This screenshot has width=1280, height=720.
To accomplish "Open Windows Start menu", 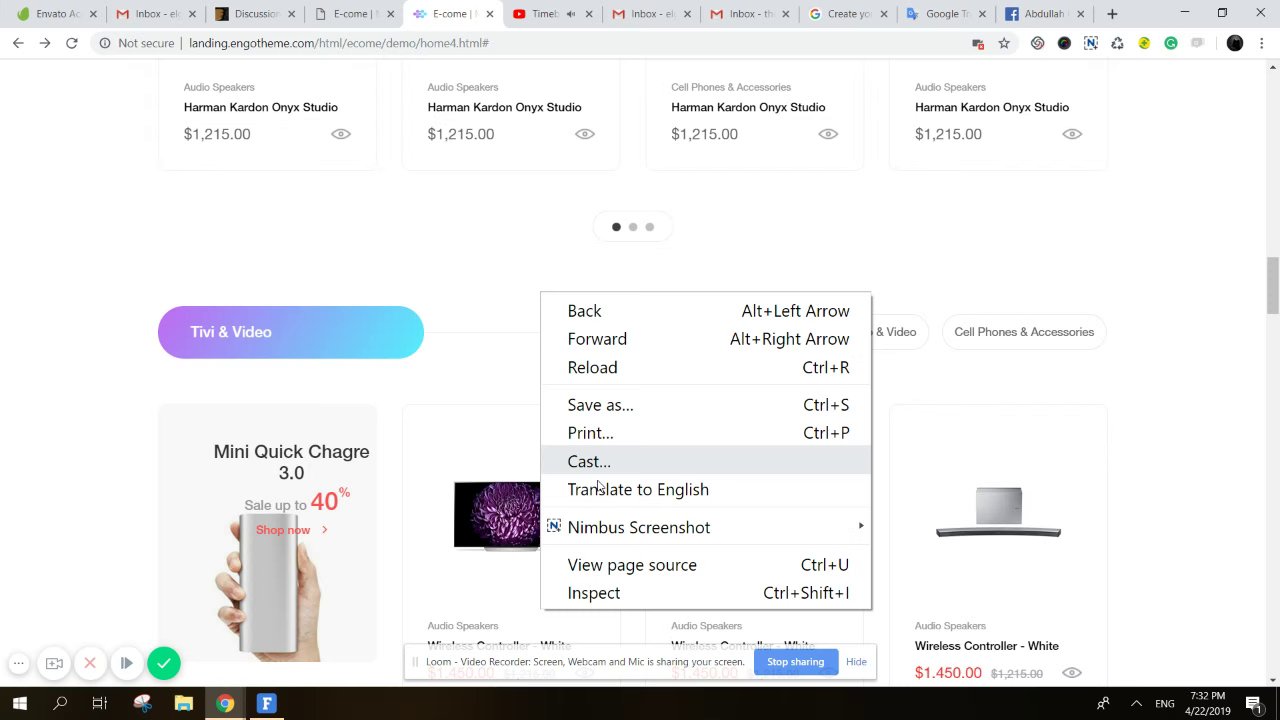I will (19, 704).
